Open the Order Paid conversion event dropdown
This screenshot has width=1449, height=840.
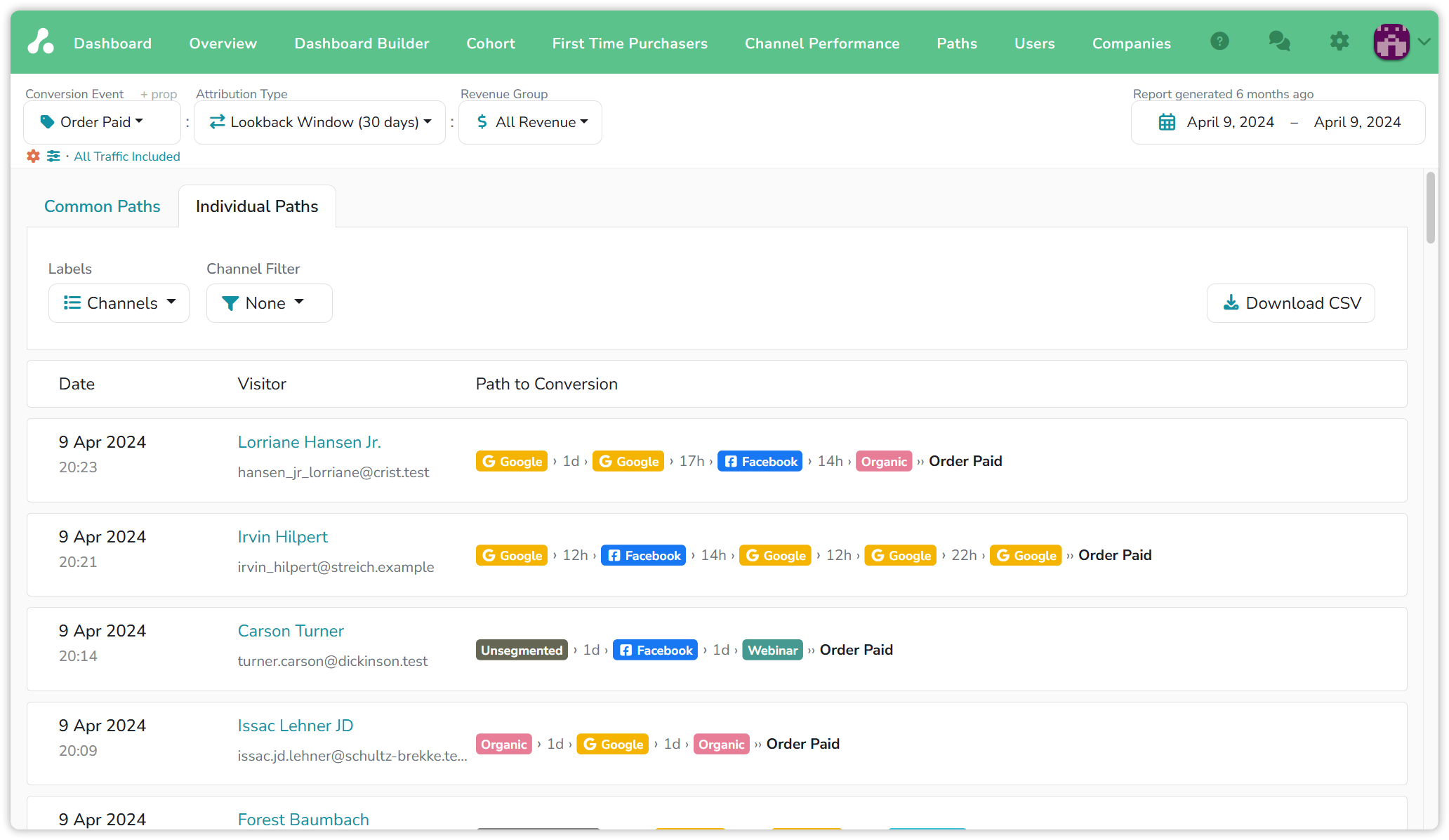pyautogui.click(x=102, y=122)
